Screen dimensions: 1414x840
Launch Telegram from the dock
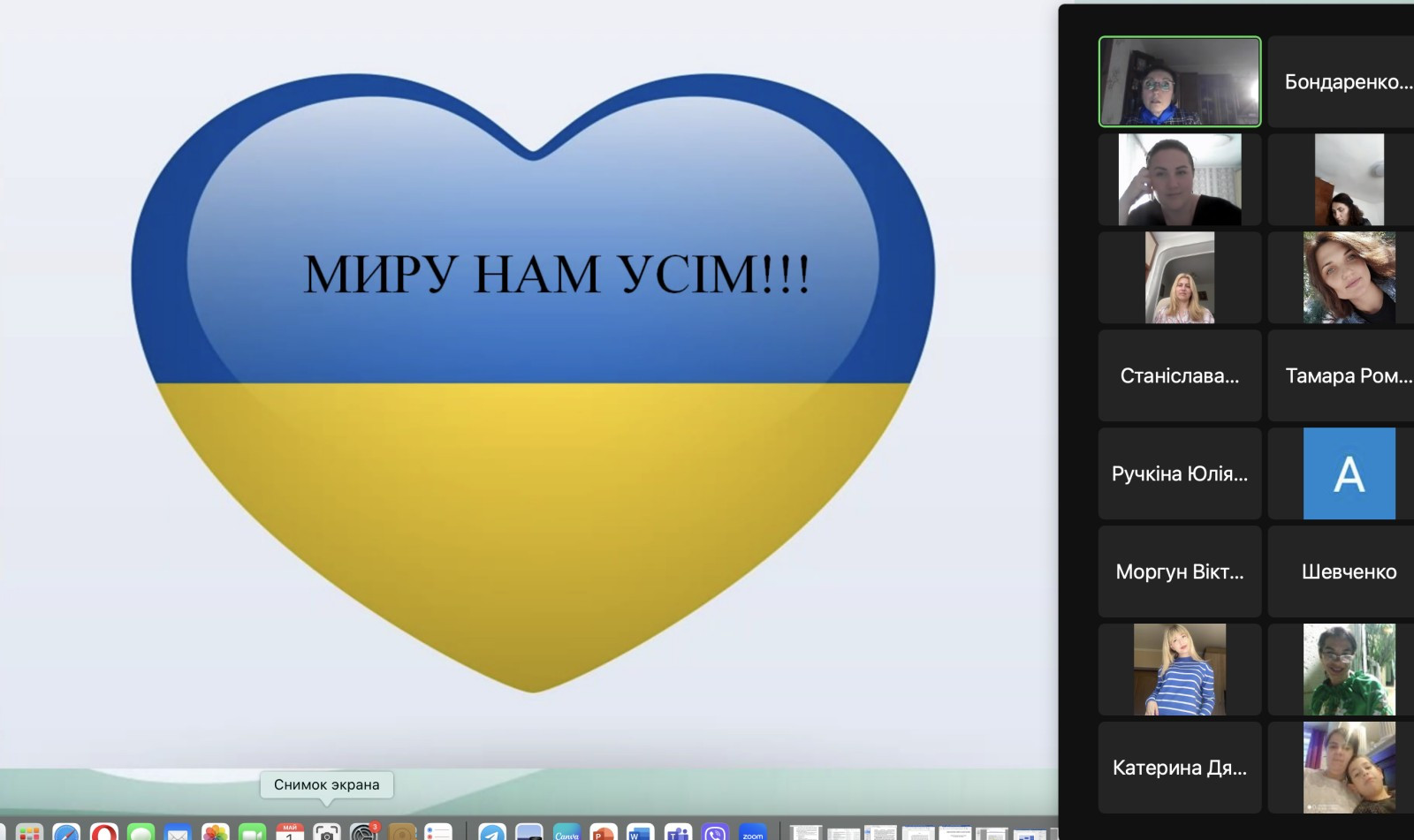(492, 832)
